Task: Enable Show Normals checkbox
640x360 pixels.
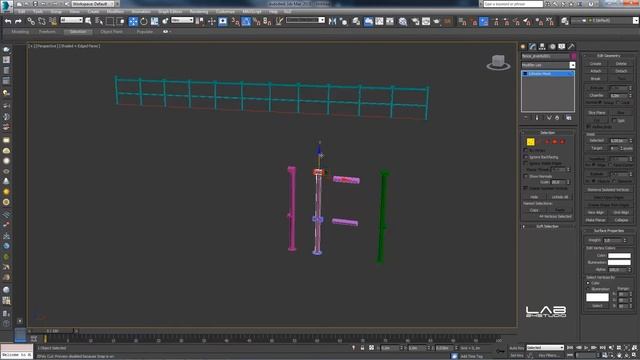Action: pyautogui.click(x=526, y=176)
